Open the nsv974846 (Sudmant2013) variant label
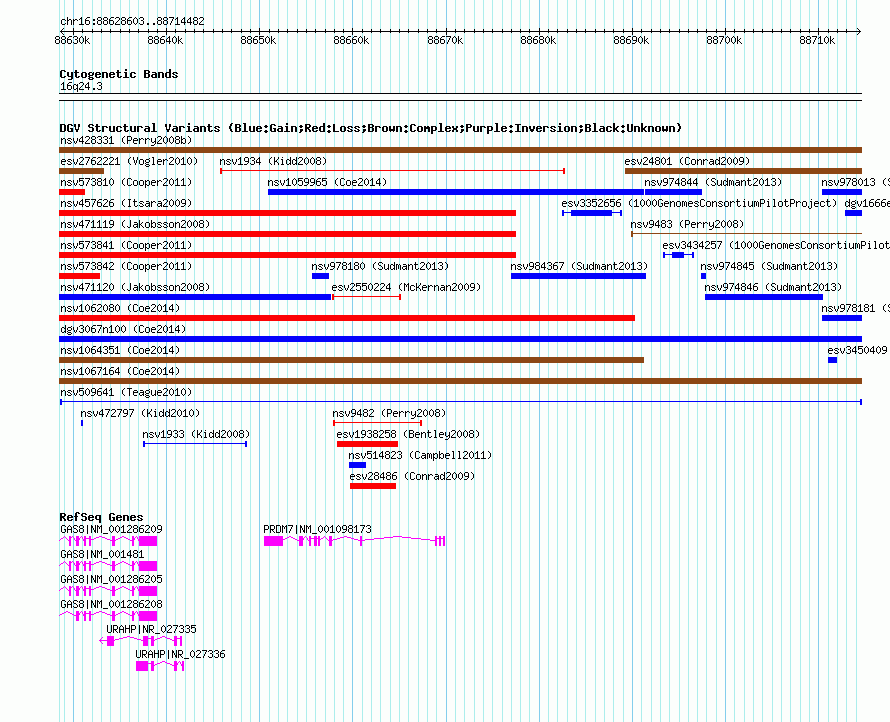 click(773, 287)
